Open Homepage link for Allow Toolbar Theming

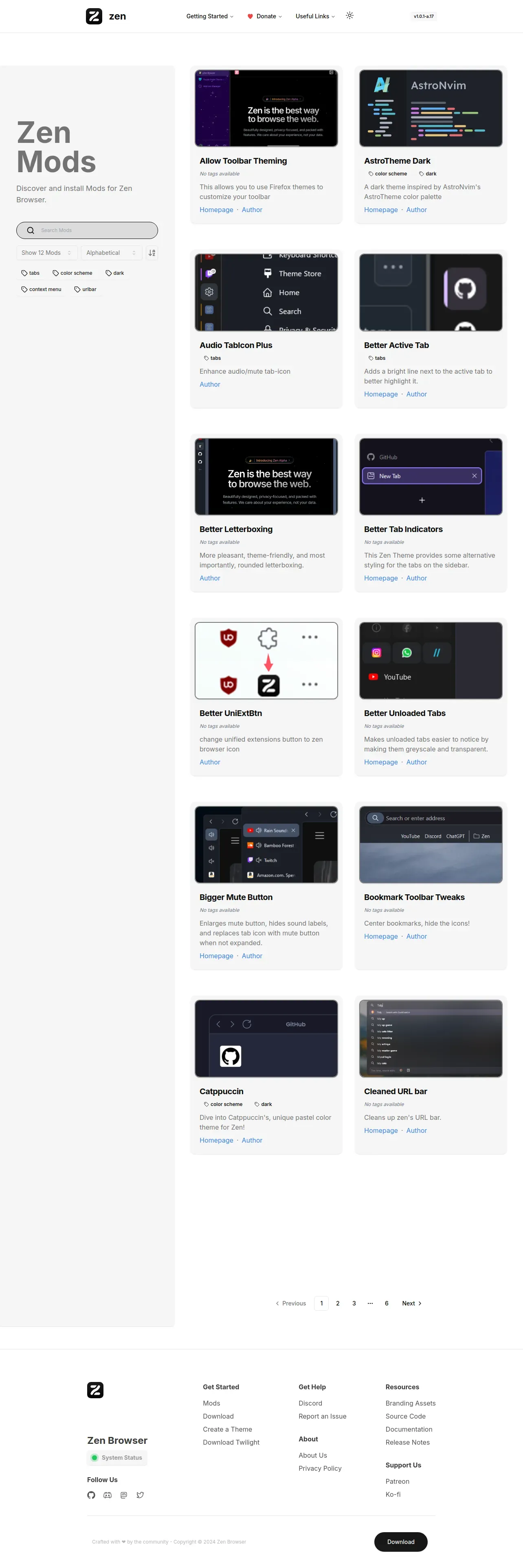[x=216, y=209]
